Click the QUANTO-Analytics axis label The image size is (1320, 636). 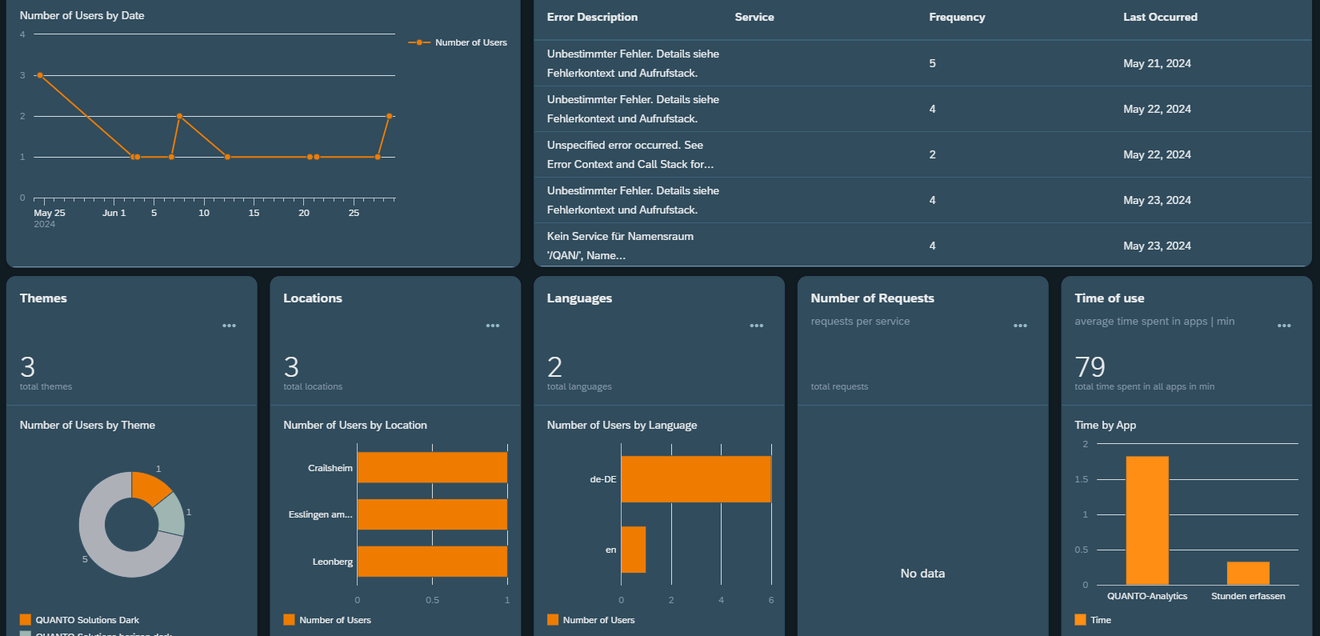(x=1147, y=596)
